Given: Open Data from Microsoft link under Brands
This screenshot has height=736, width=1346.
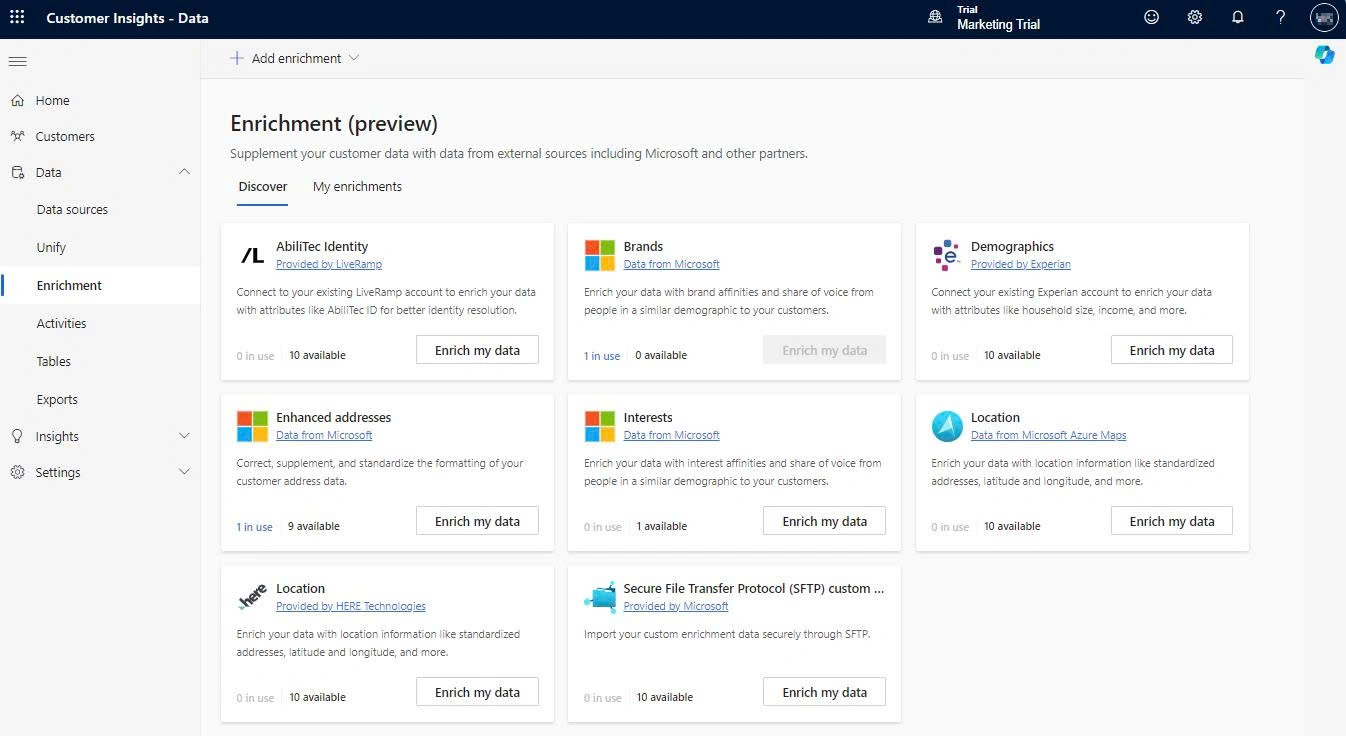Looking at the screenshot, I should (x=672, y=265).
